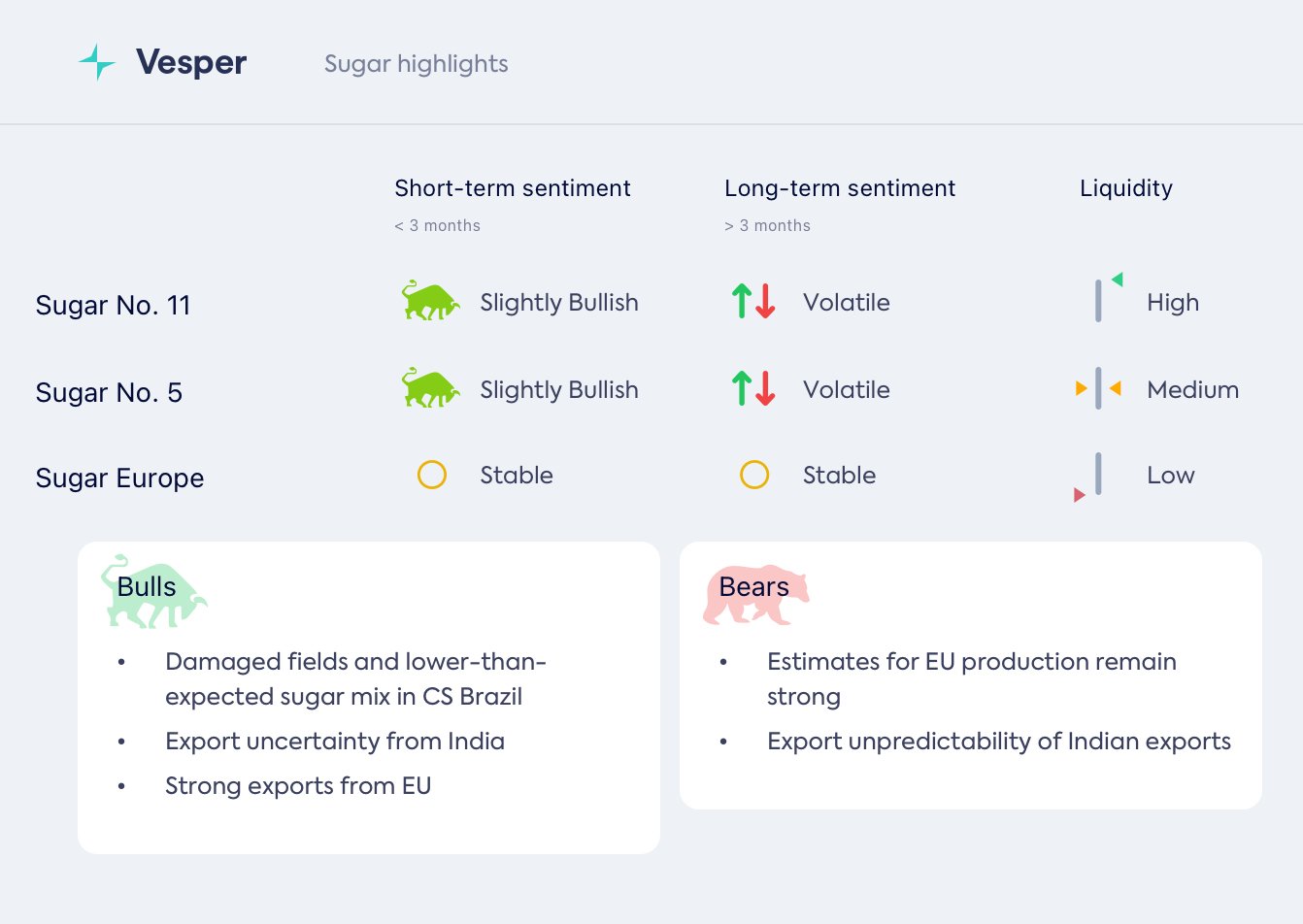The height and width of the screenshot is (924, 1303).
Task: Click the pink bear icon in Bears card
Action: click(755, 594)
